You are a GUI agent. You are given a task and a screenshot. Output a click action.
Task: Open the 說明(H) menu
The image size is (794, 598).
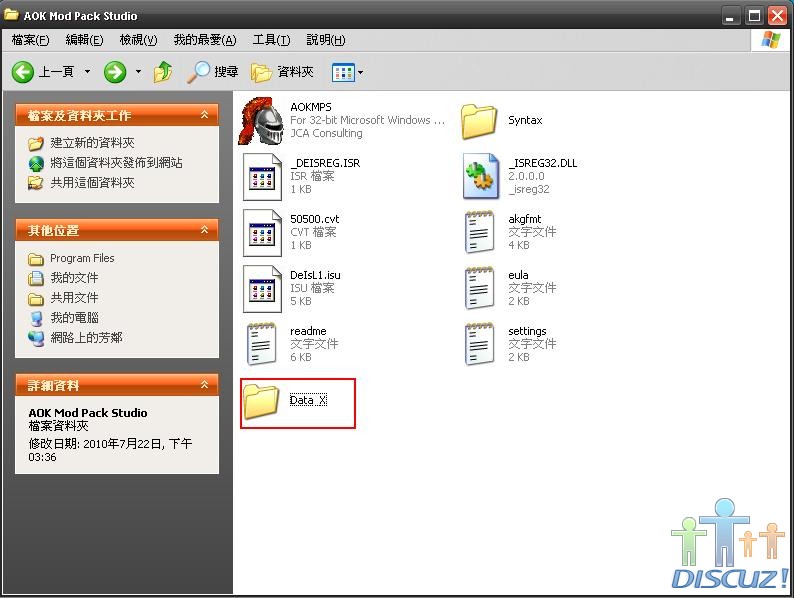click(x=326, y=40)
